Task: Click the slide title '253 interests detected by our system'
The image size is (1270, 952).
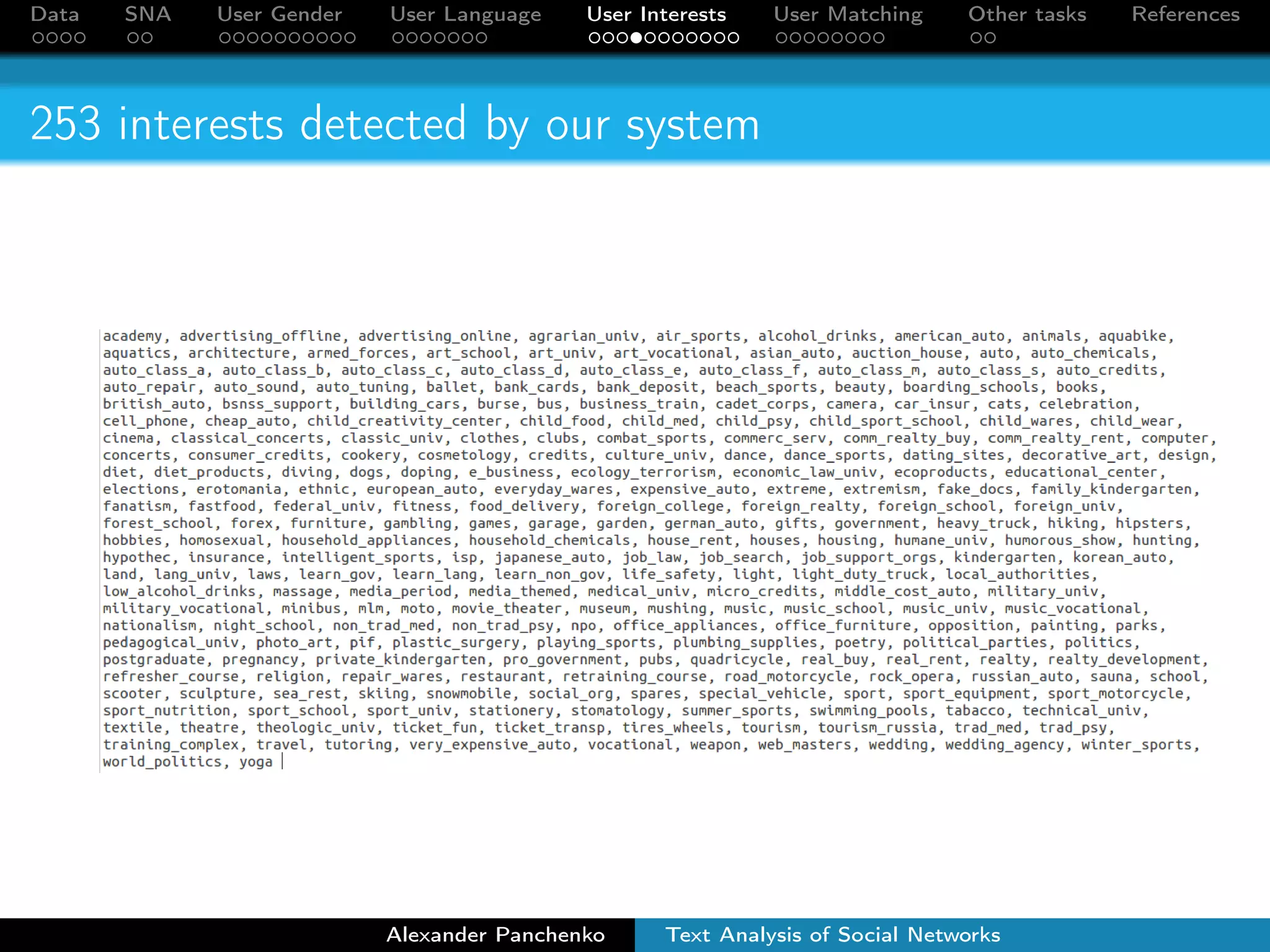Action: tap(395, 125)
